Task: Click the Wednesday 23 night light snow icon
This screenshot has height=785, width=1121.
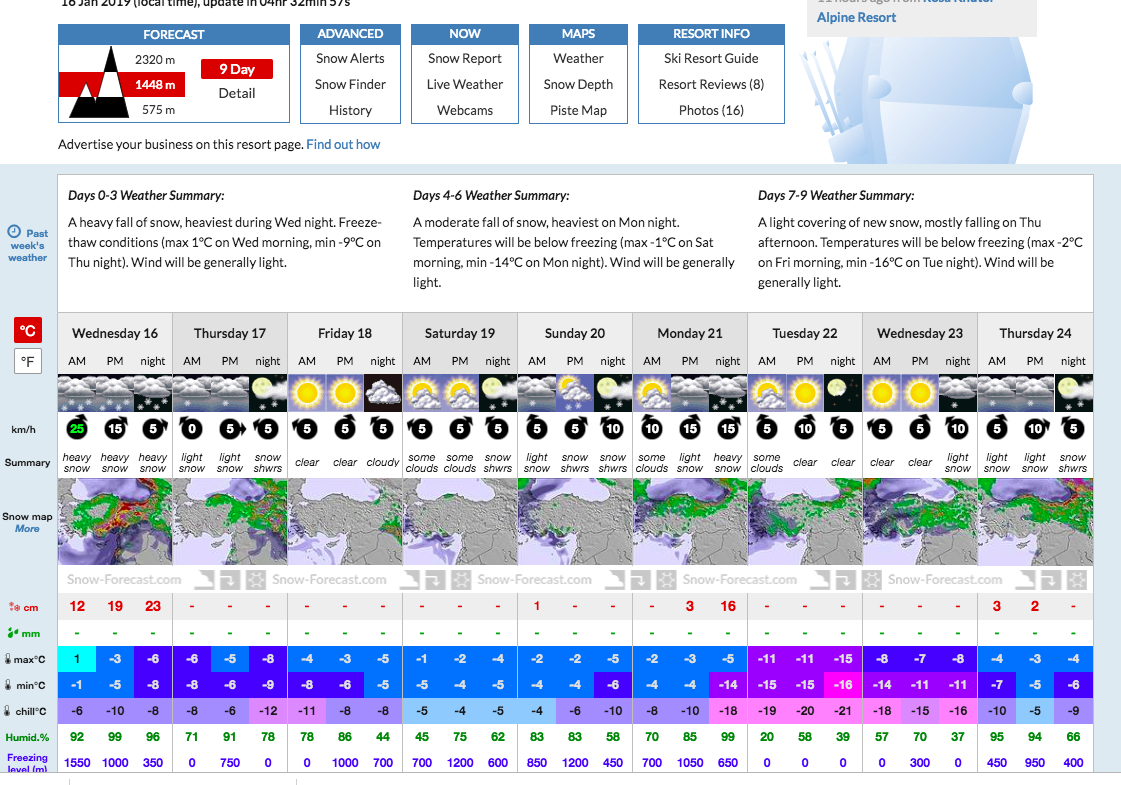Action: 958,392
